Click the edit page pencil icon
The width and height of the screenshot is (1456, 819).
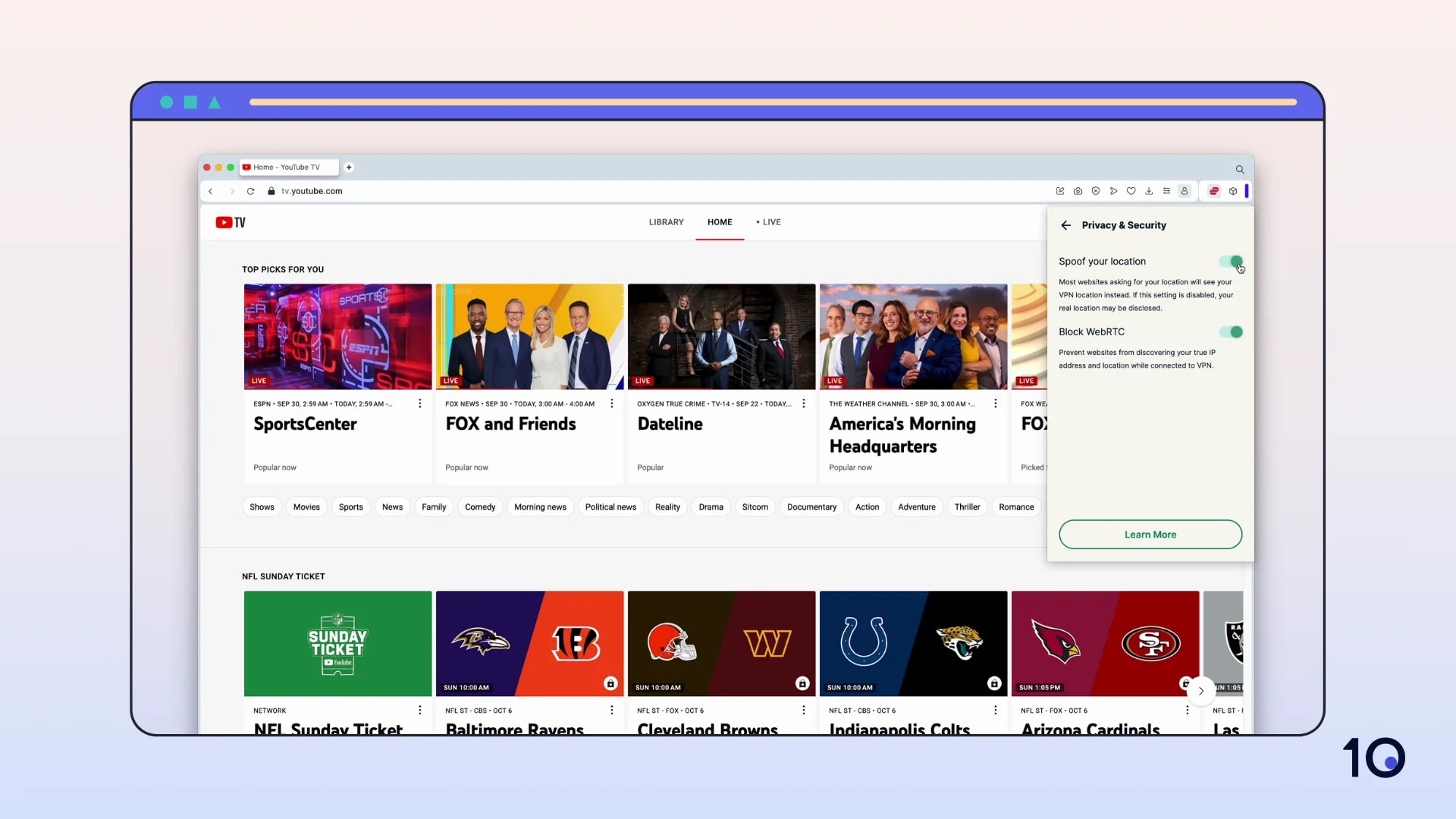1060,191
